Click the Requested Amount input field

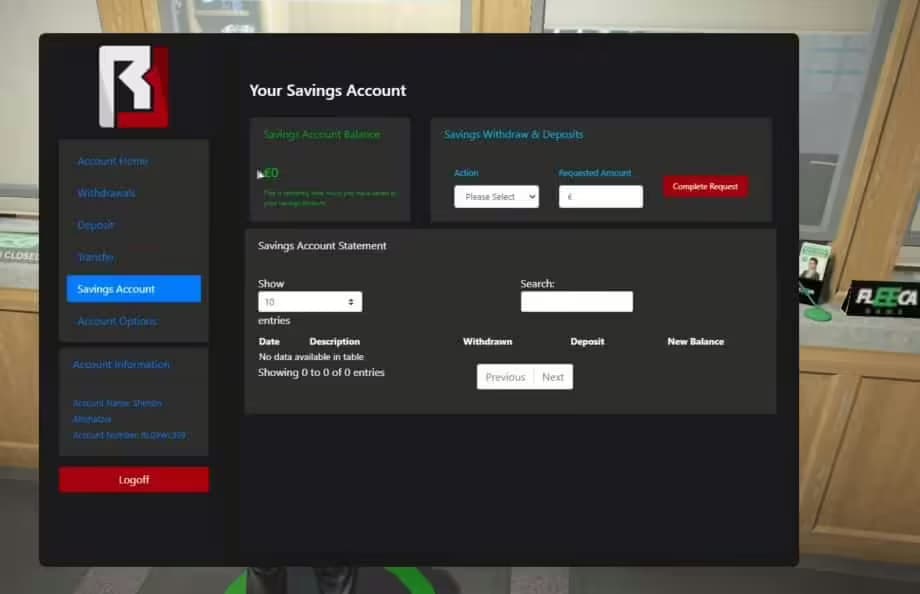pos(600,196)
